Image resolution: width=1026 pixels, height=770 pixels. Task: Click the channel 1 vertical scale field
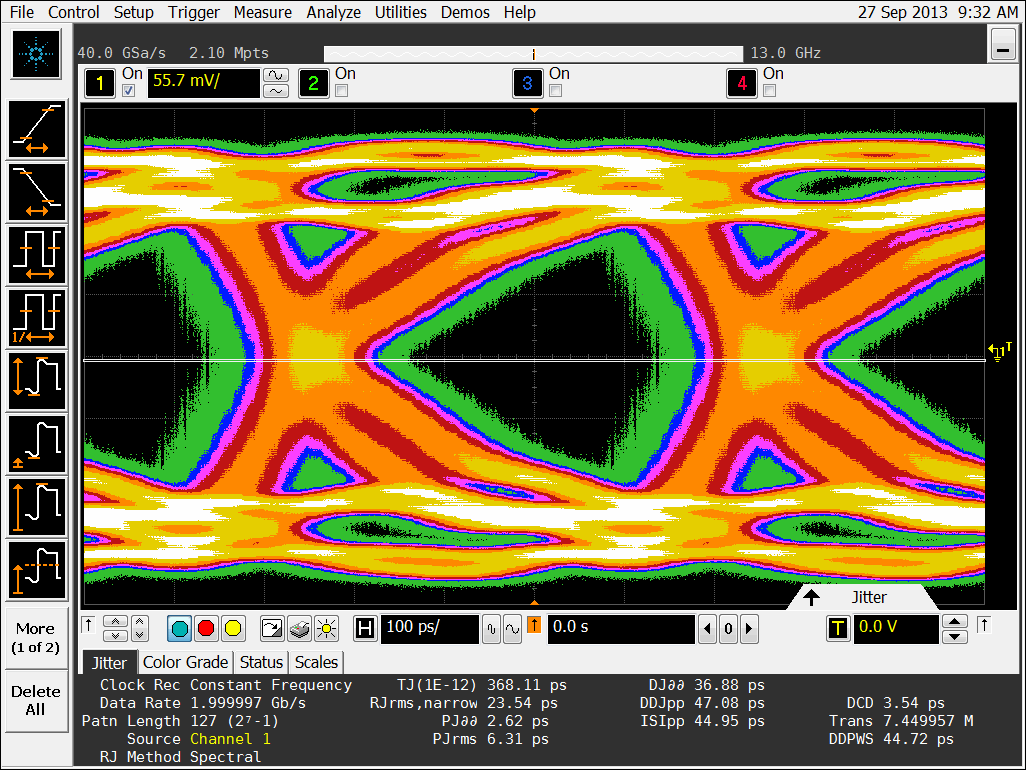[x=203, y=83]
